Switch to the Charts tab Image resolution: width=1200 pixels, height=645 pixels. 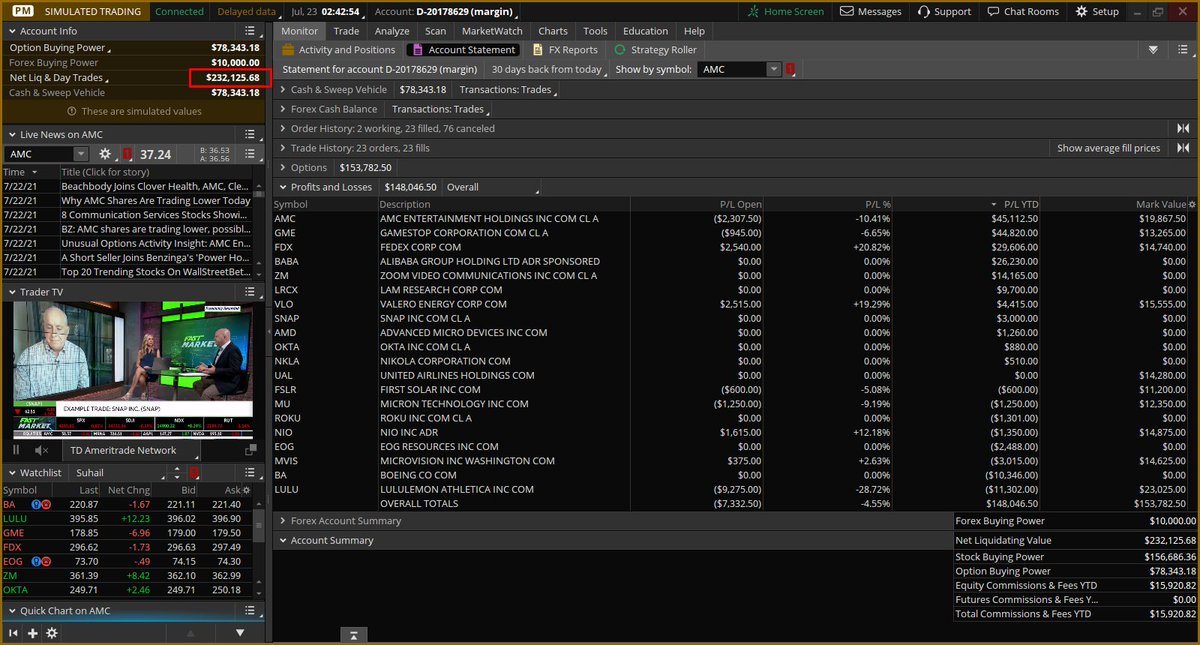(x=553, y=31)
